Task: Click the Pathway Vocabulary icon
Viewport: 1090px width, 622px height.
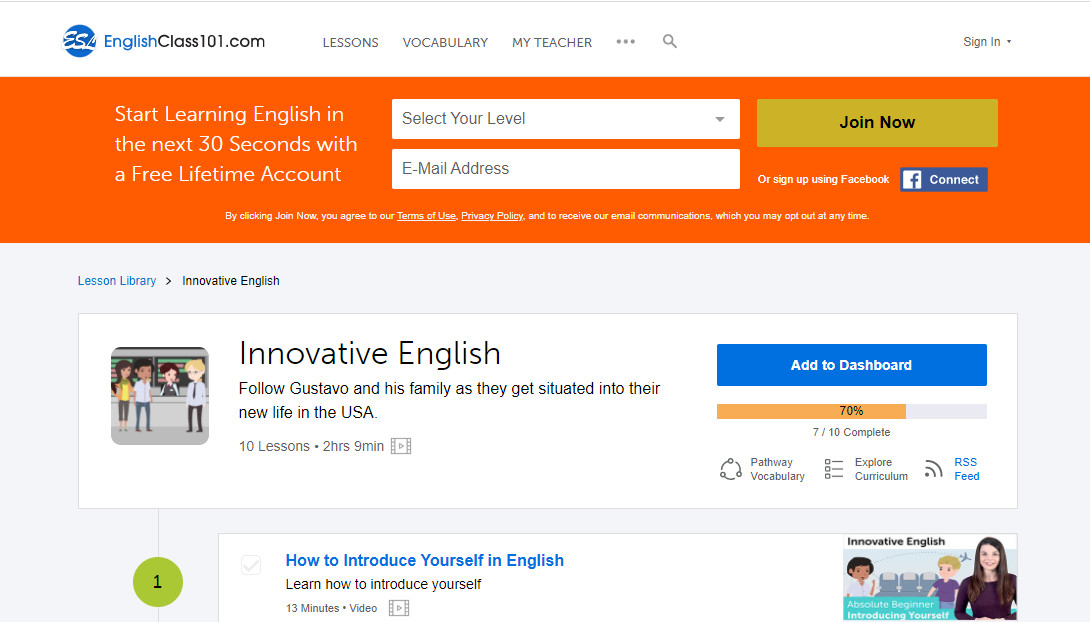Action: click(x=731, y=469)
